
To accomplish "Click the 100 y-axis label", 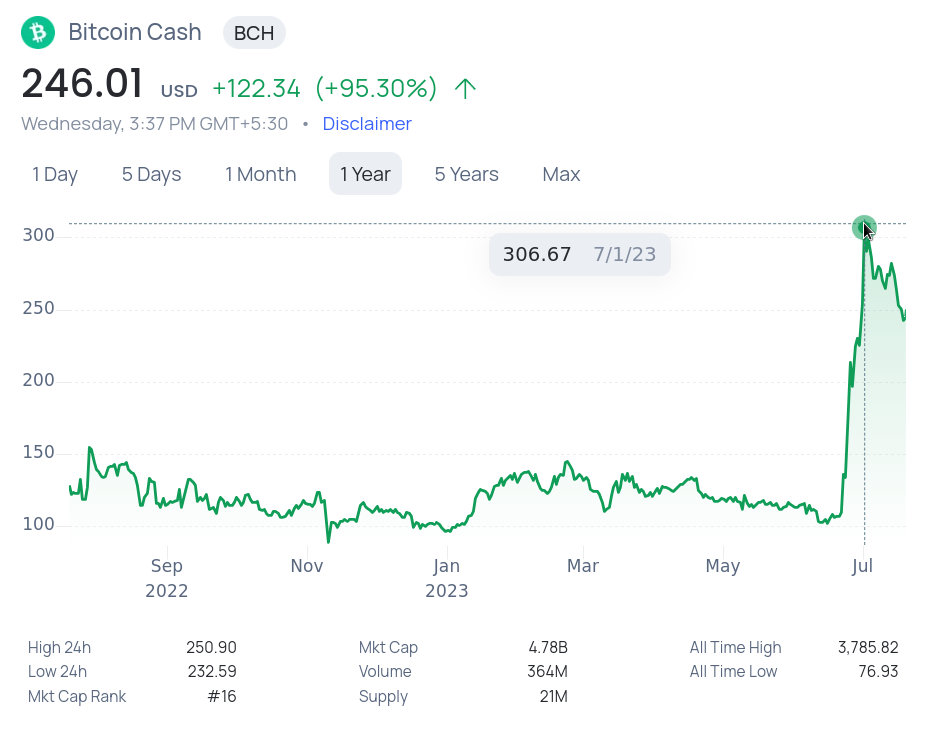I will [38, 525].
